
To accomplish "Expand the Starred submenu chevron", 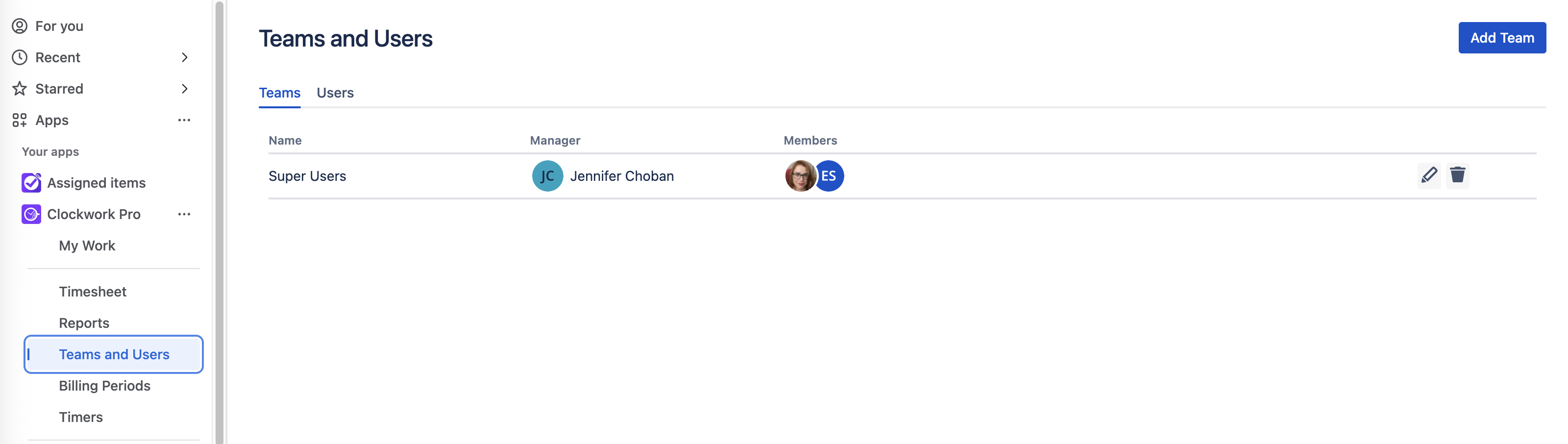I will click(184, 89).
